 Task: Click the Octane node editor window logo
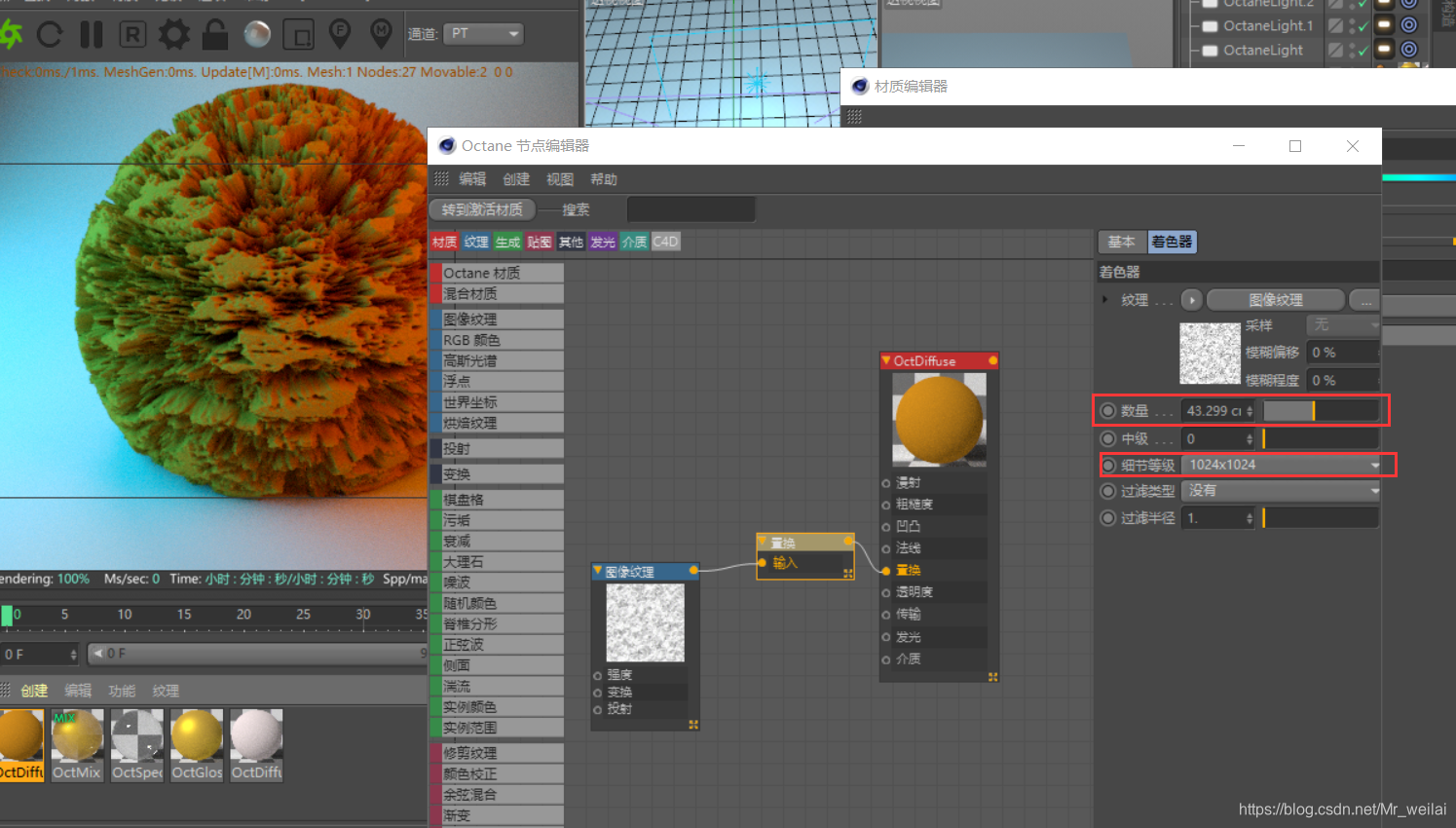coord(447,145)
